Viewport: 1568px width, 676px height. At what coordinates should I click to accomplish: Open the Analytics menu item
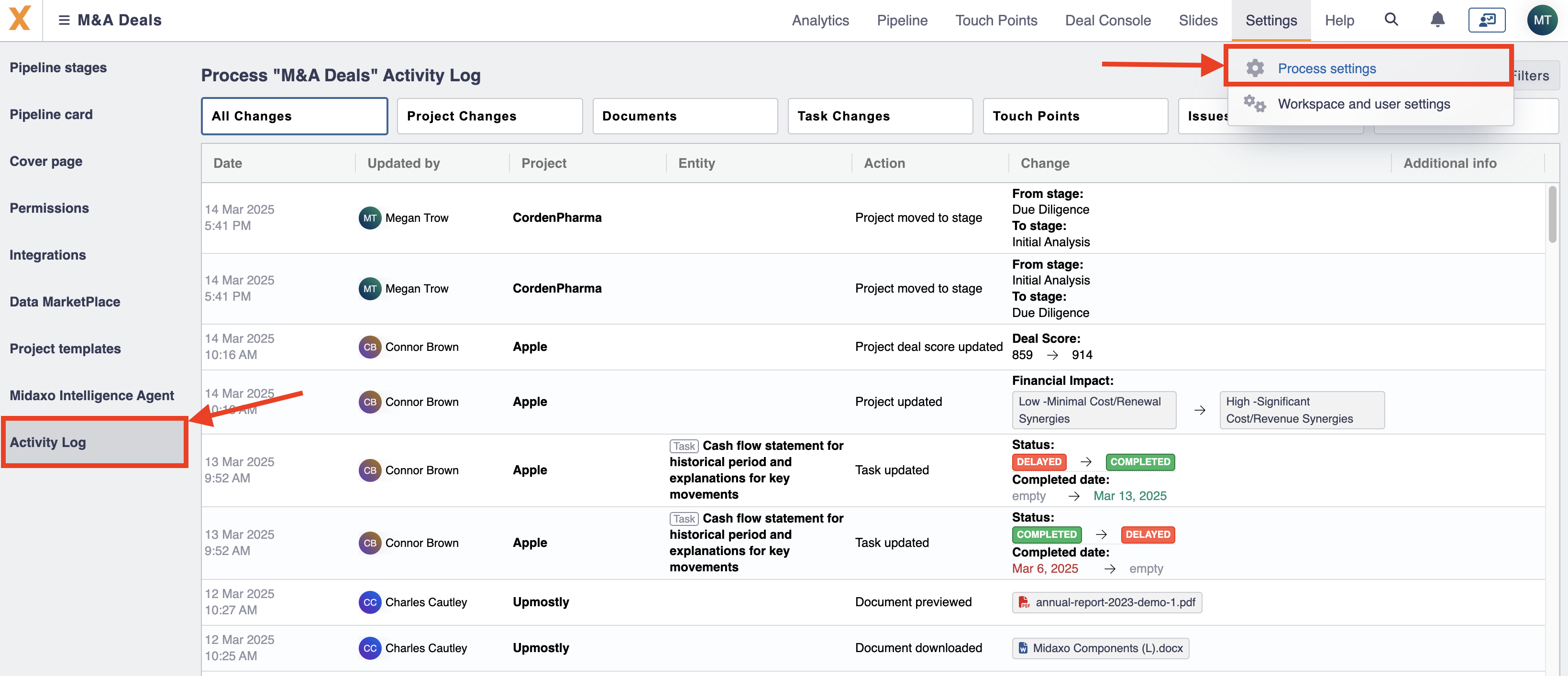click(820, 20)
